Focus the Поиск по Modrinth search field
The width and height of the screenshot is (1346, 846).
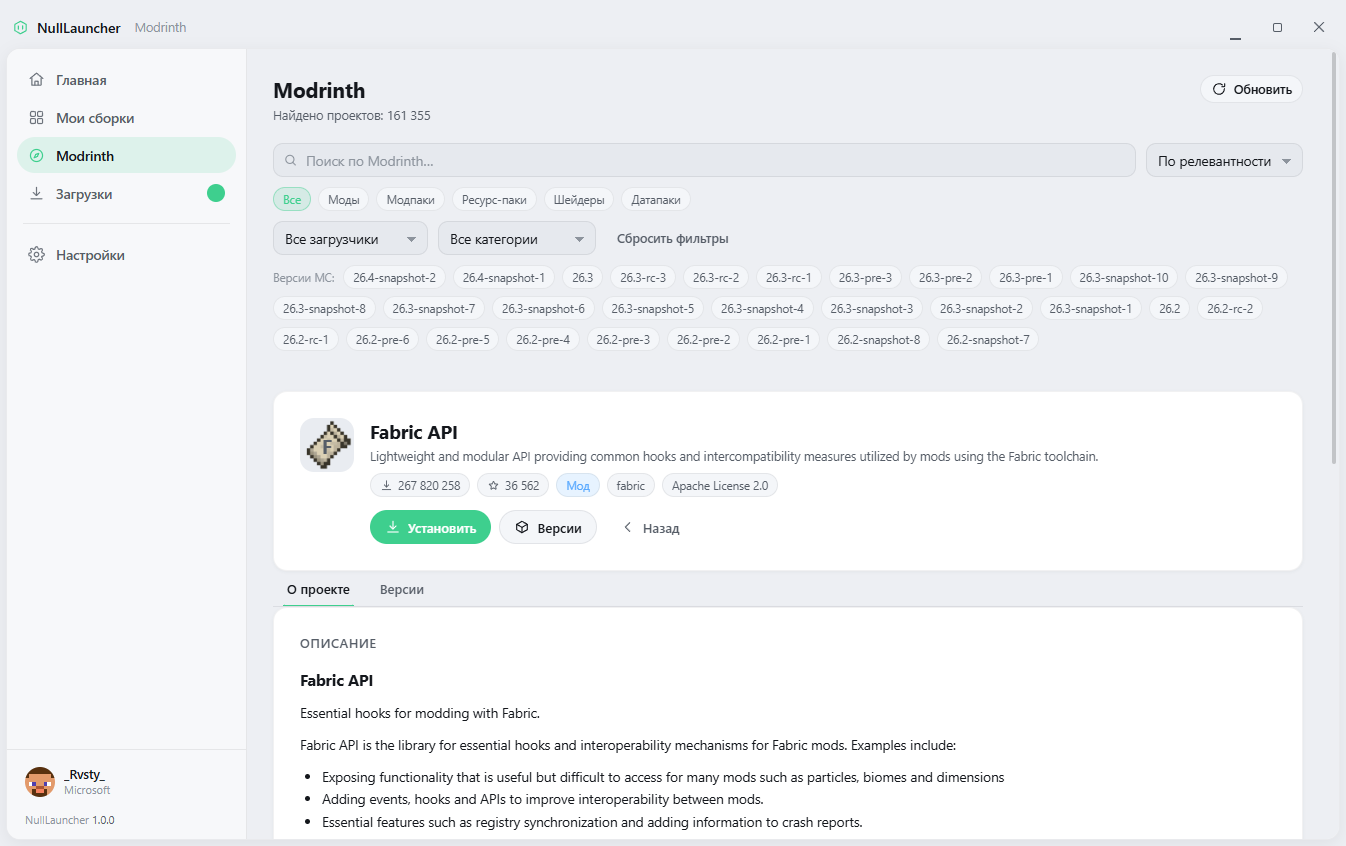click(704, 161)
